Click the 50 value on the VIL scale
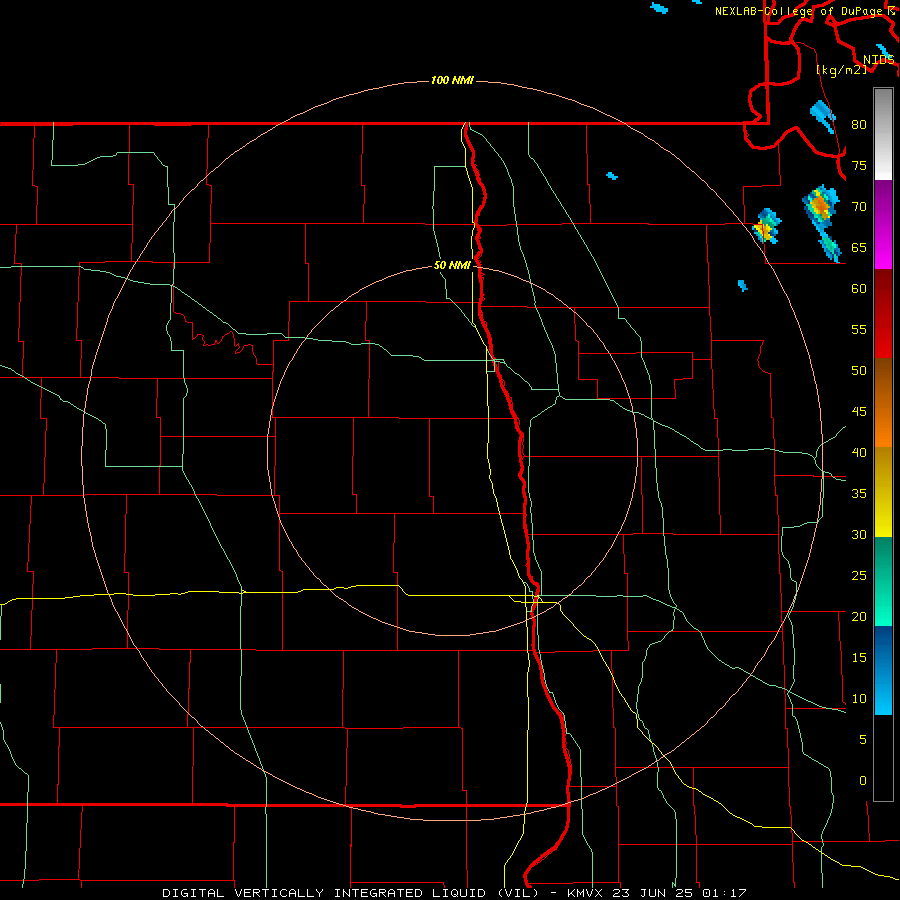Viewport: 900px width, 900px height. [x=859, y=370]
